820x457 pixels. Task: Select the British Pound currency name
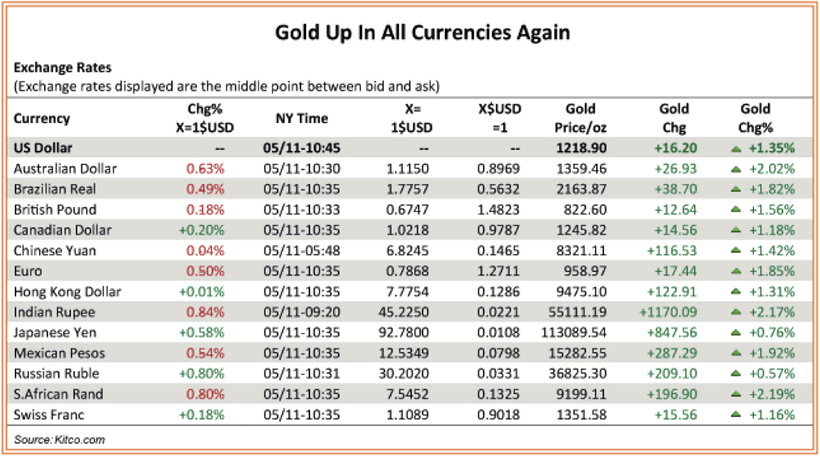point(55,209)
